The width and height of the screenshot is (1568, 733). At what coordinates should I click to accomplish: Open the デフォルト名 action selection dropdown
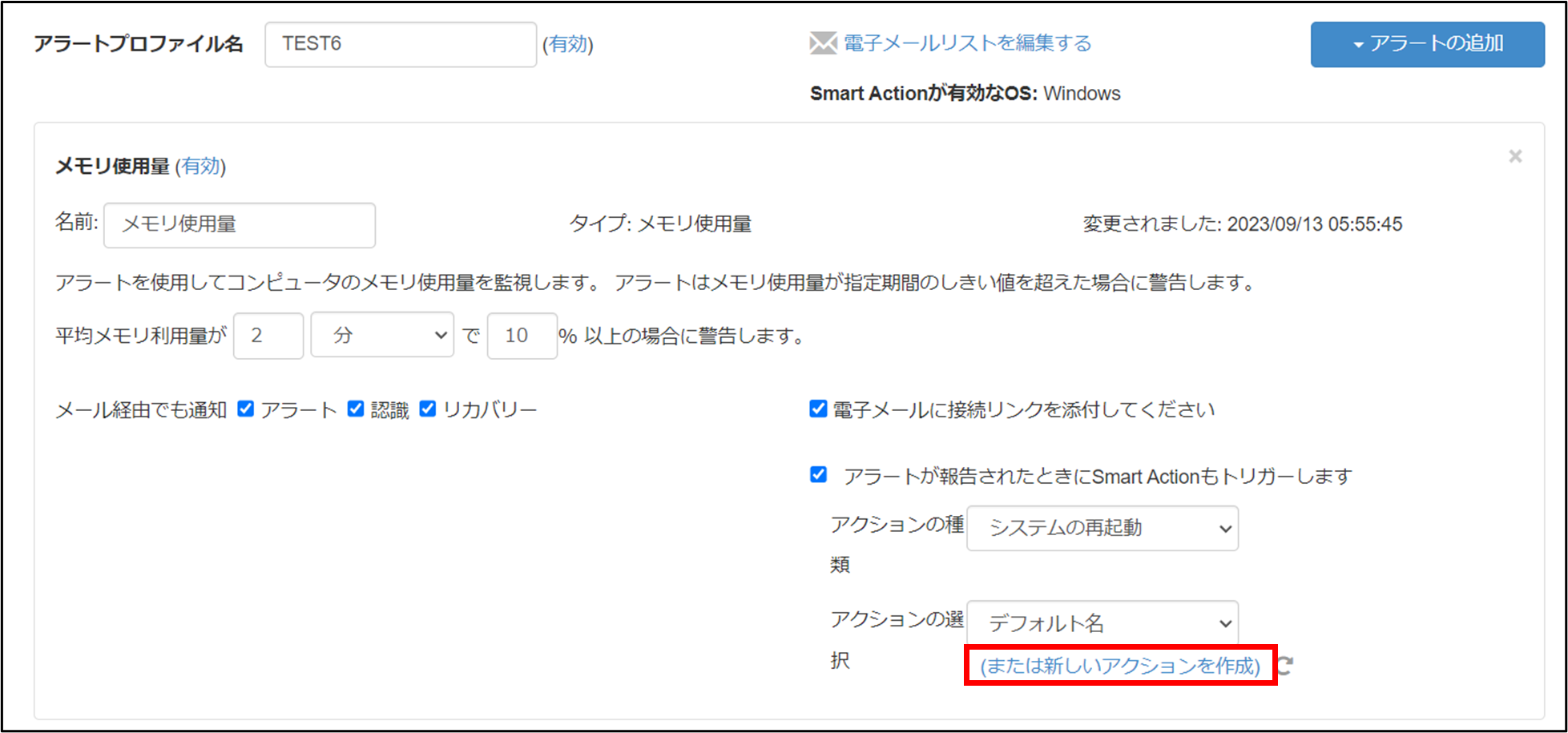click(1102, 622)
